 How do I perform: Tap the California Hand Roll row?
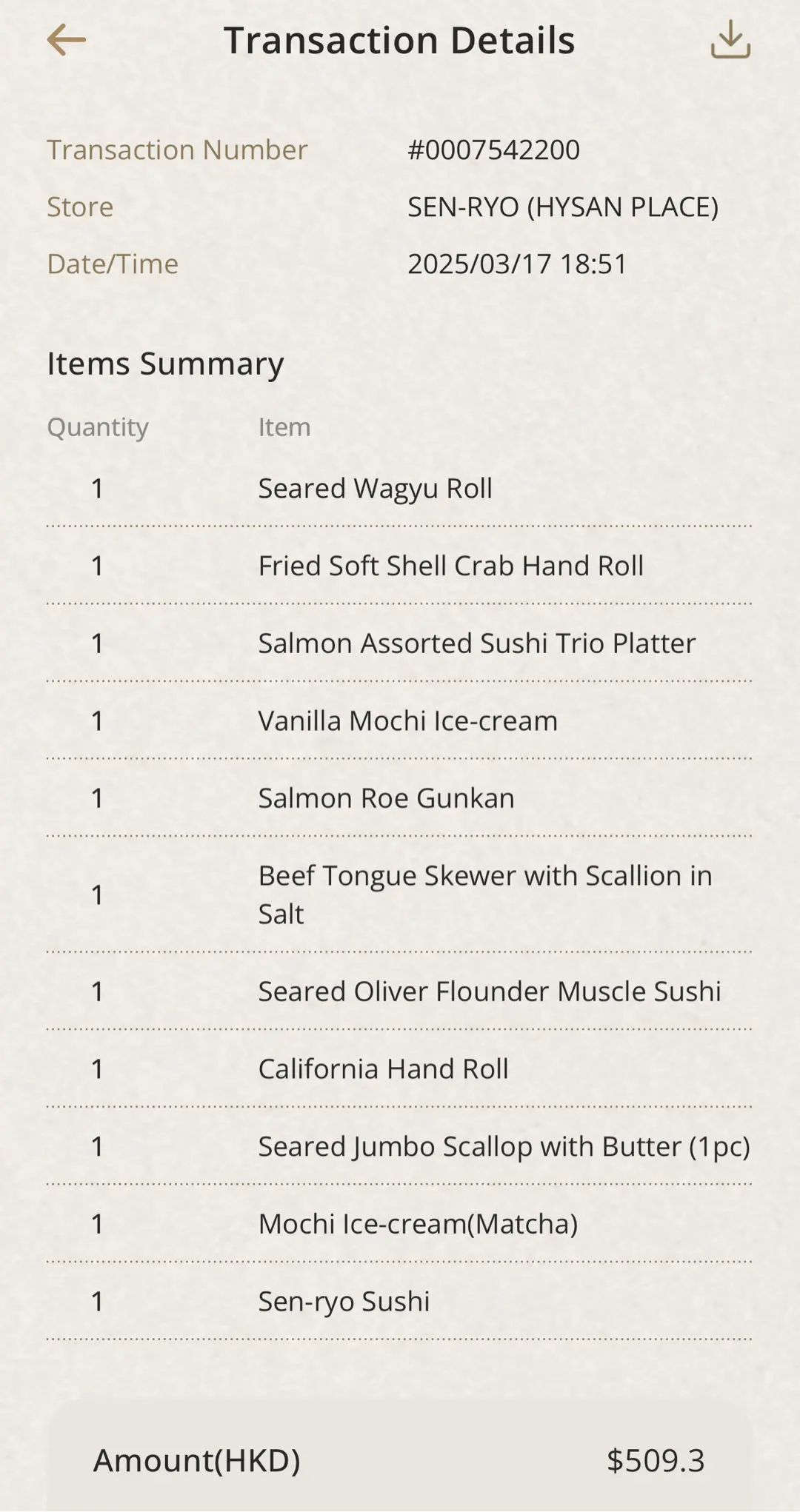[383, 1069]
